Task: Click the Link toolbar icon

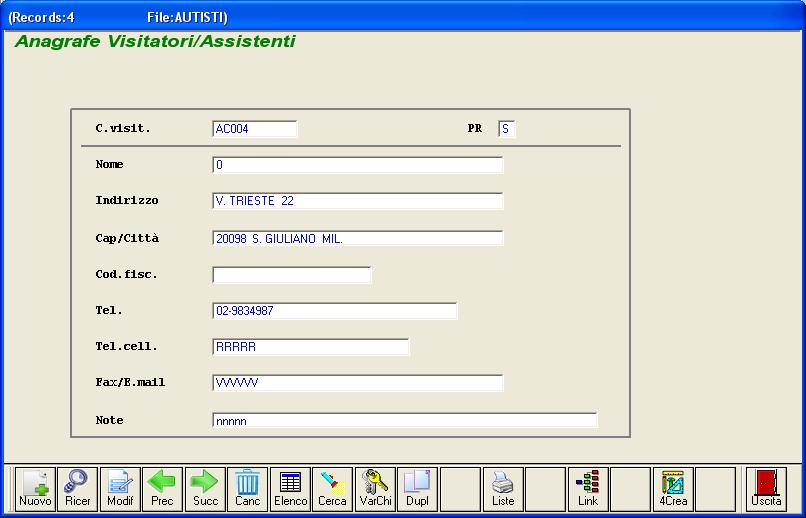Action: coord(587,489)
